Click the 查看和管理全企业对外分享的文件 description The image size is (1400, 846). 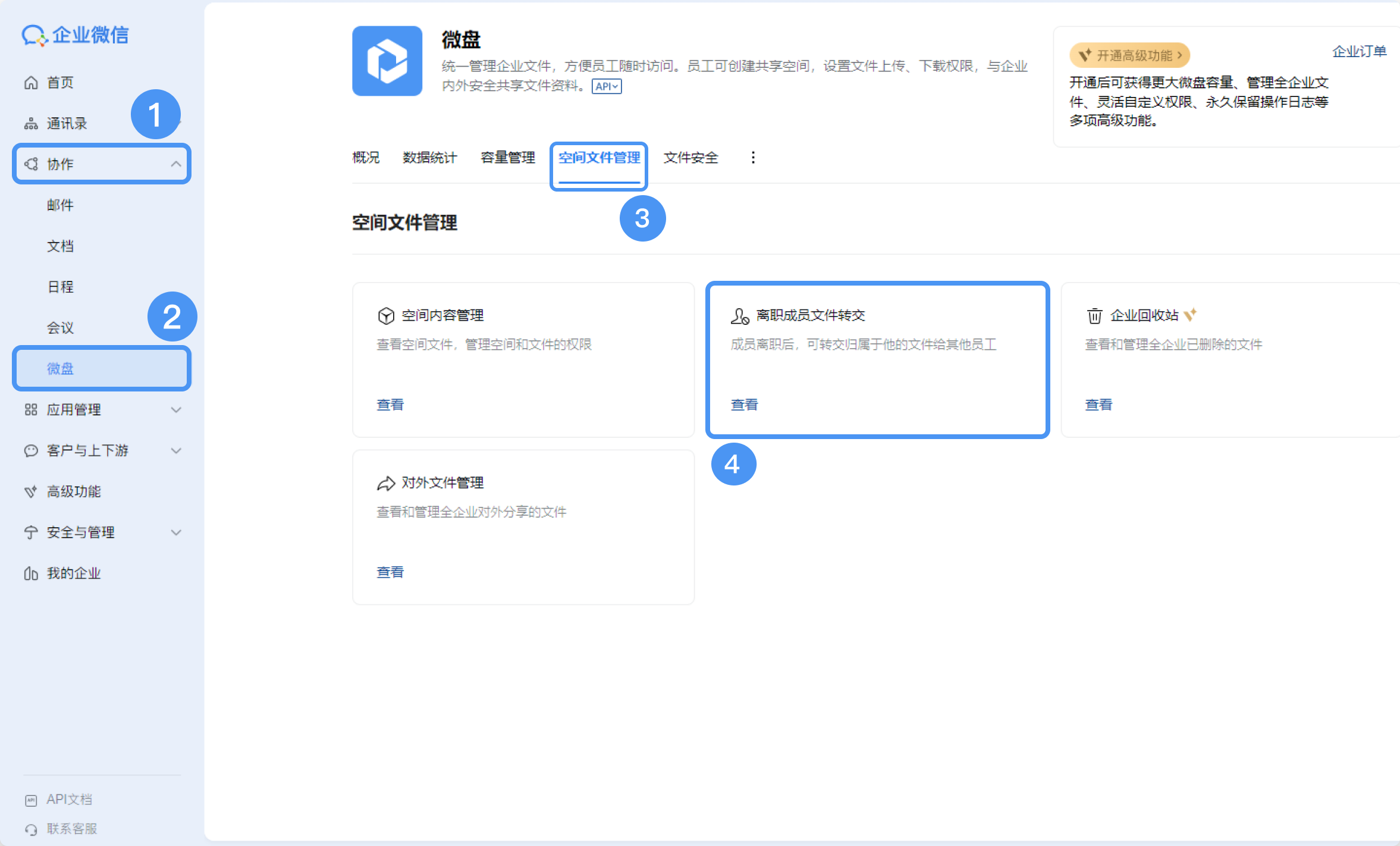click(472, 512)
